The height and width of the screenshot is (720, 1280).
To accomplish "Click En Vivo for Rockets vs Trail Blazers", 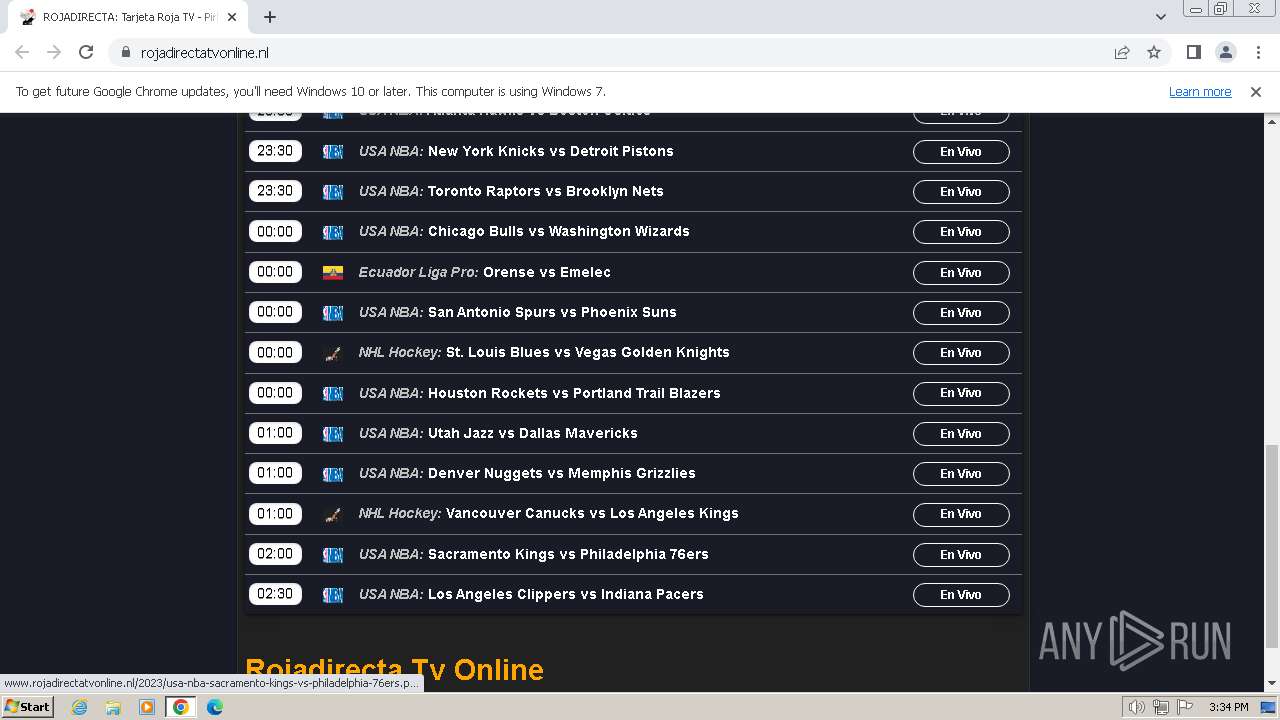I will [961, 393].
